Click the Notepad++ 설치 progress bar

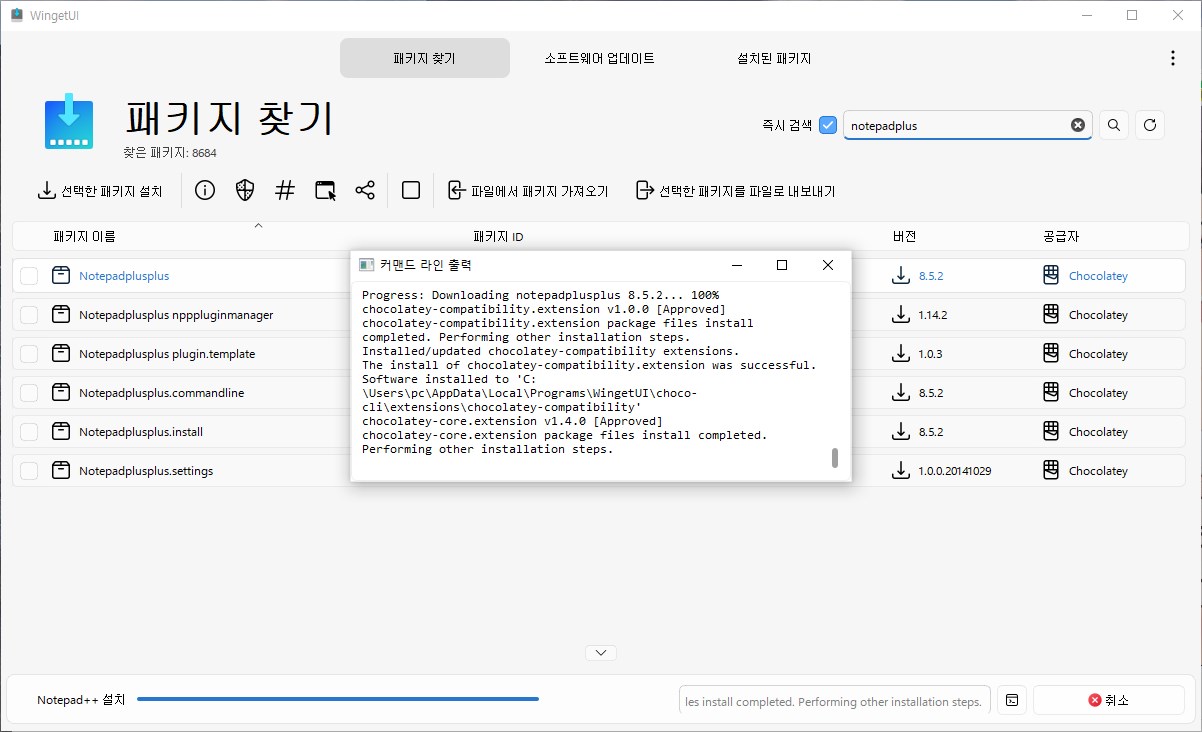[x=338, y=699]
